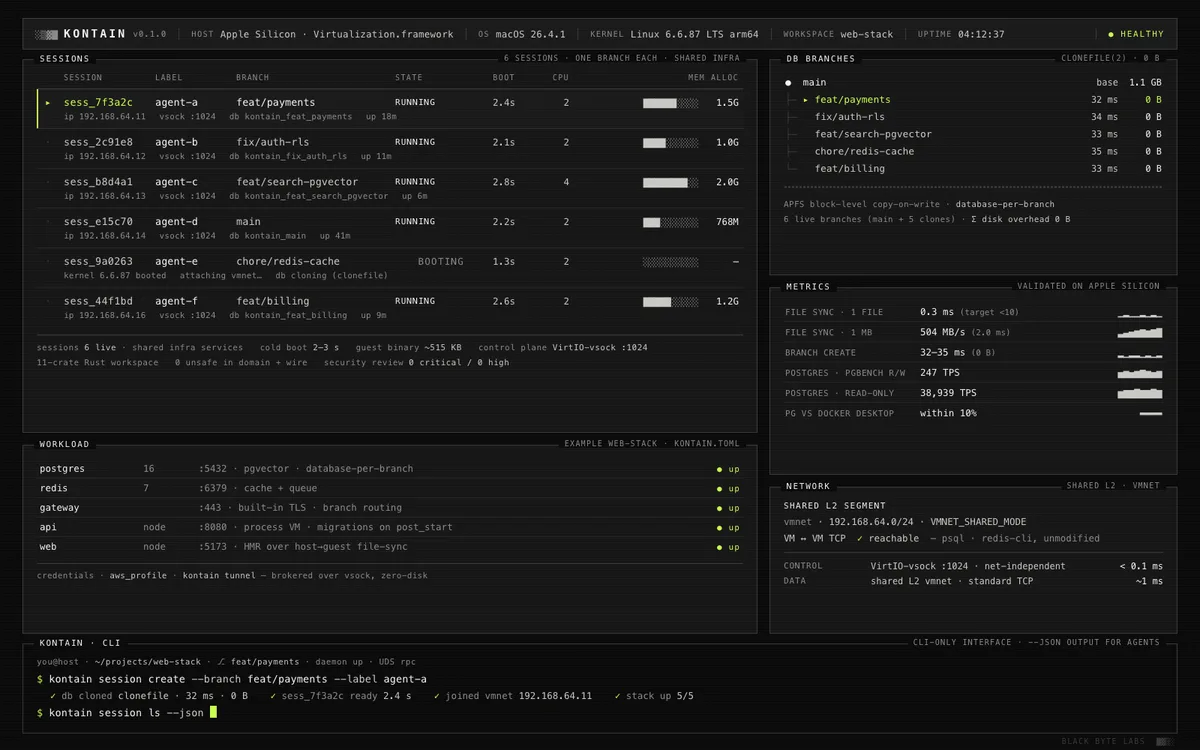Click the gateway up status dot

click(x=719, y=508)
